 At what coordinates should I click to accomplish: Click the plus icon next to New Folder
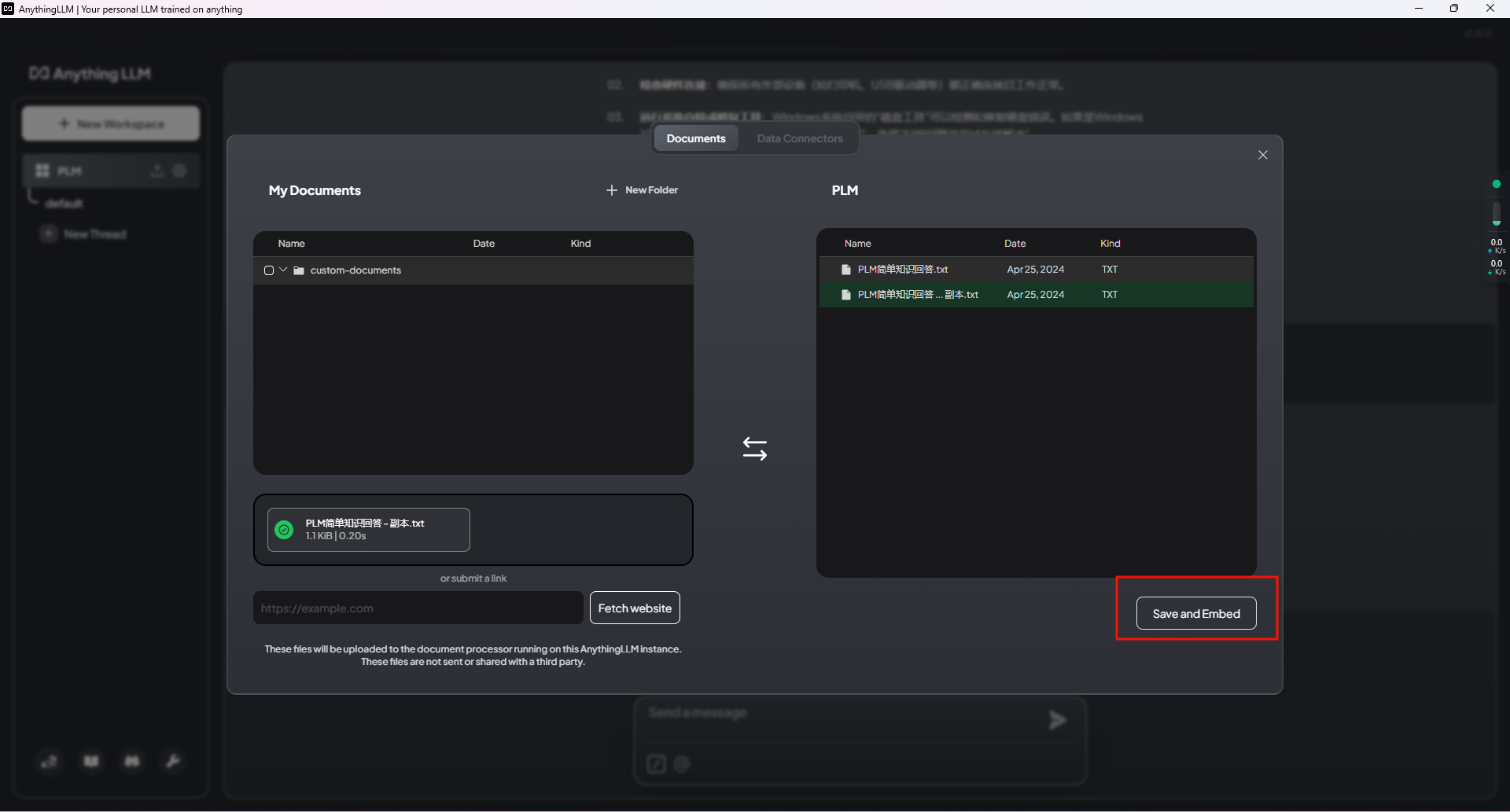(x=612, y=190)
